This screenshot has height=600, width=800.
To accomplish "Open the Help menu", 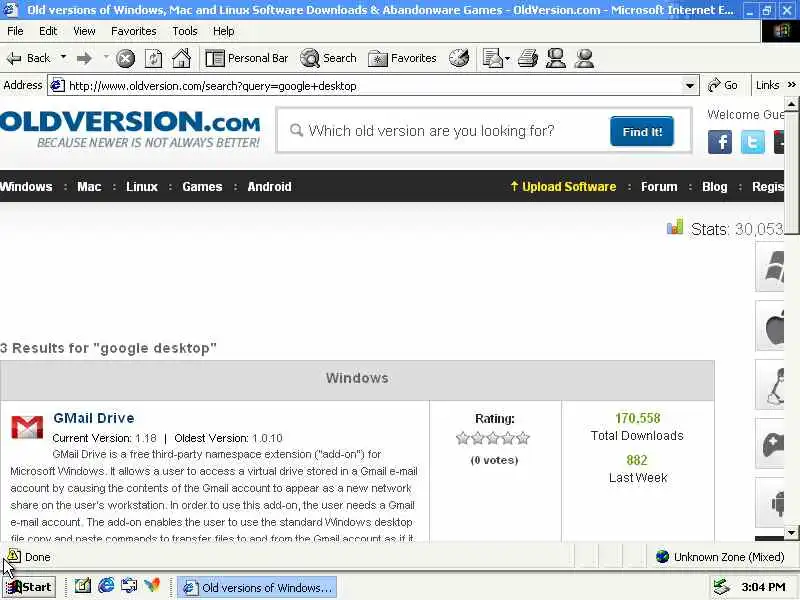I will (x=223, y=31).
